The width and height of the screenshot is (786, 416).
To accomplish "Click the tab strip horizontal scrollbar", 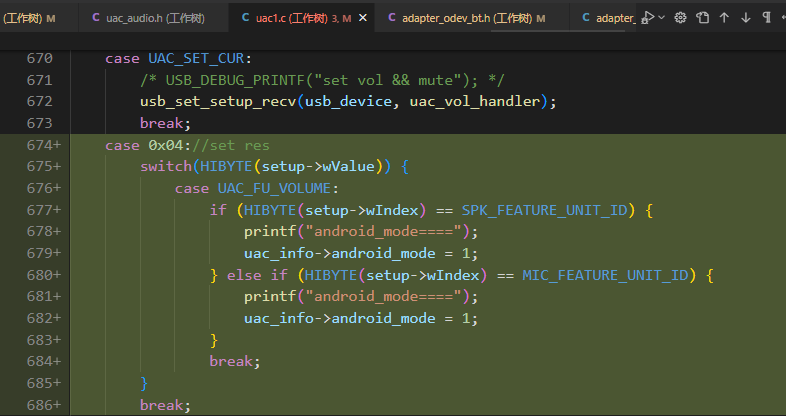I will coord(557,31).
